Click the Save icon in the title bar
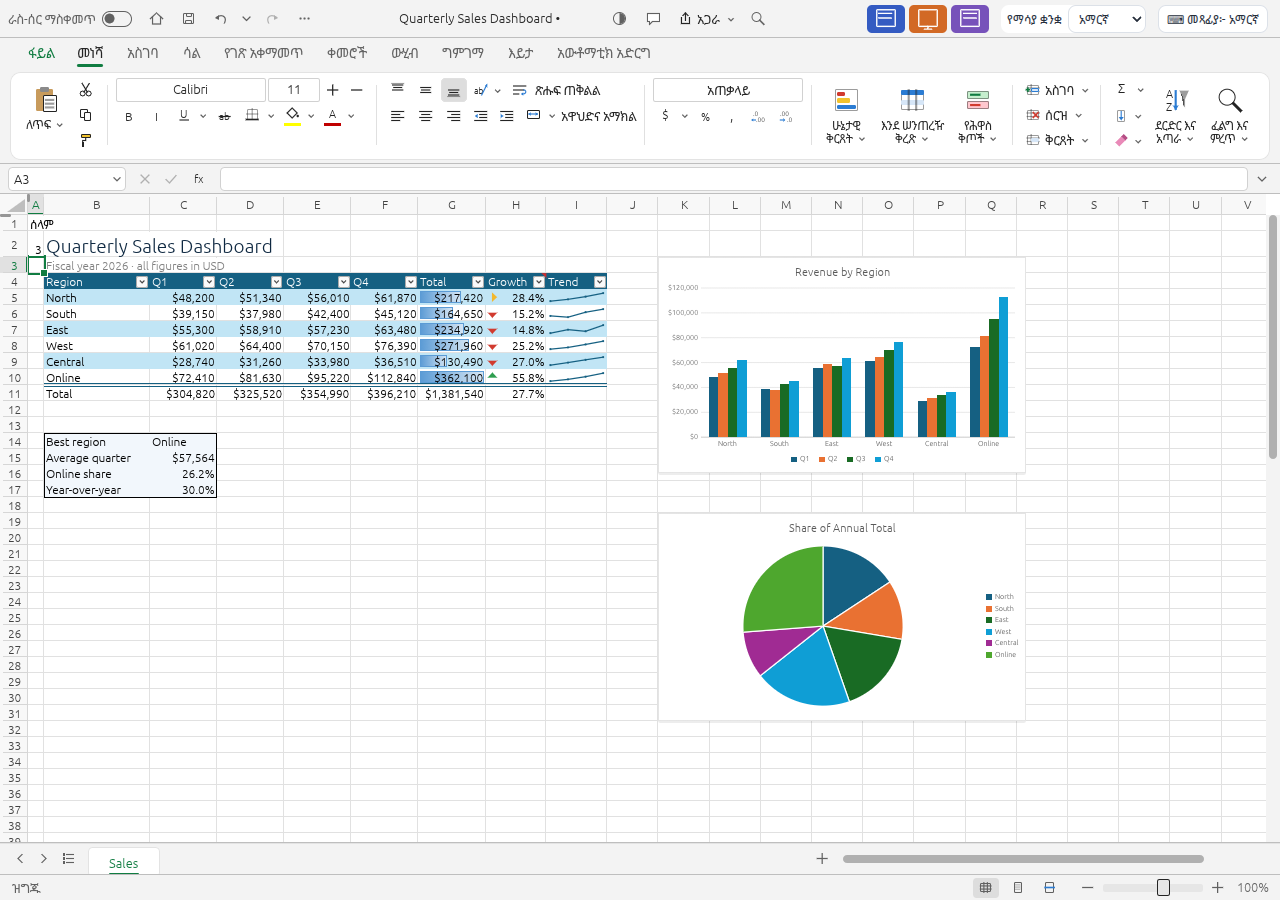 pyautogui.click(x=189, y=19)
